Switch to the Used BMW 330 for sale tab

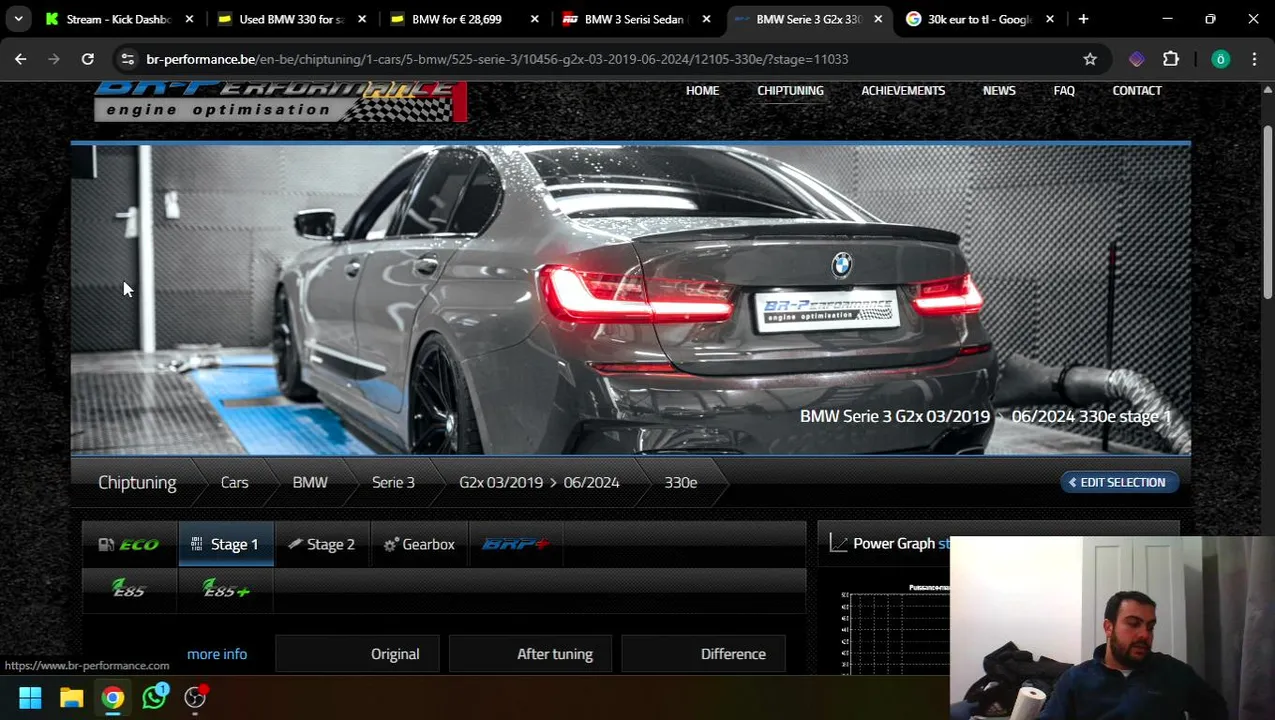[291, 19]
